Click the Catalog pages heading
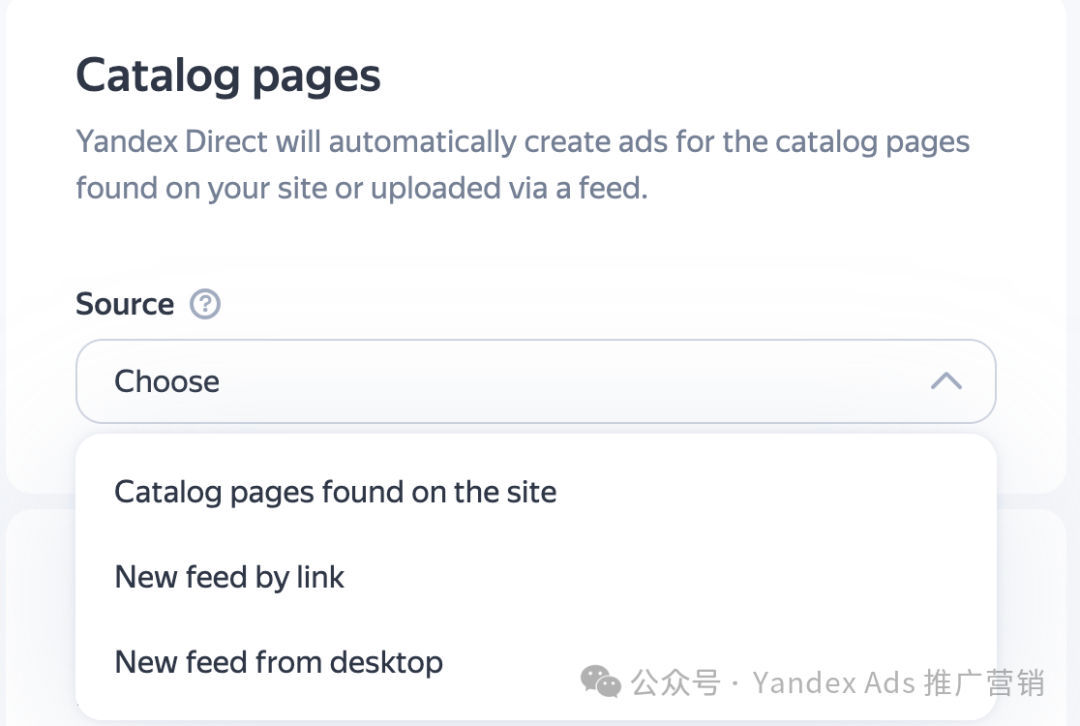 tap(228, 75)
